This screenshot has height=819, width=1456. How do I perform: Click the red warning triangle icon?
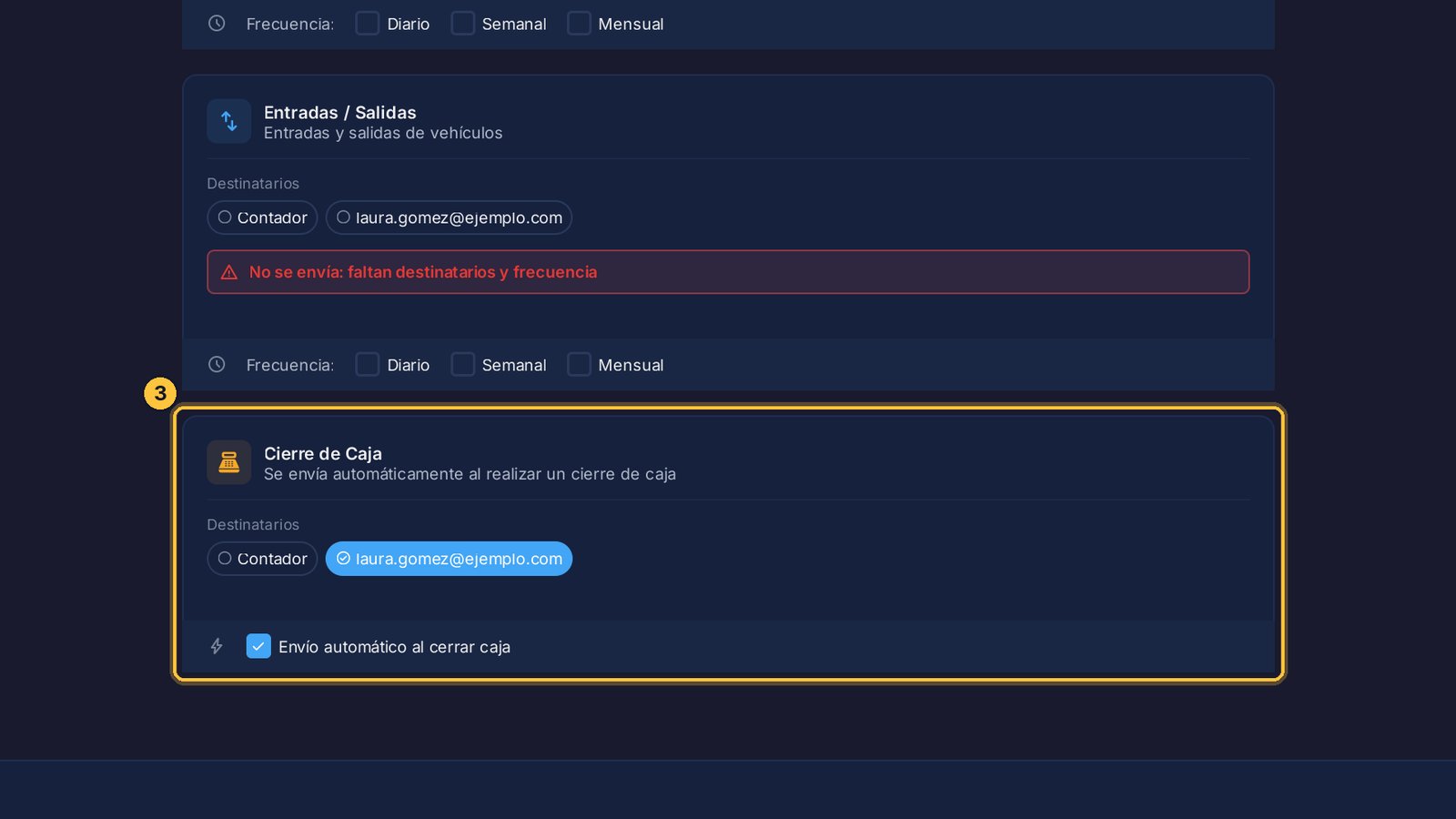[229, 272]
